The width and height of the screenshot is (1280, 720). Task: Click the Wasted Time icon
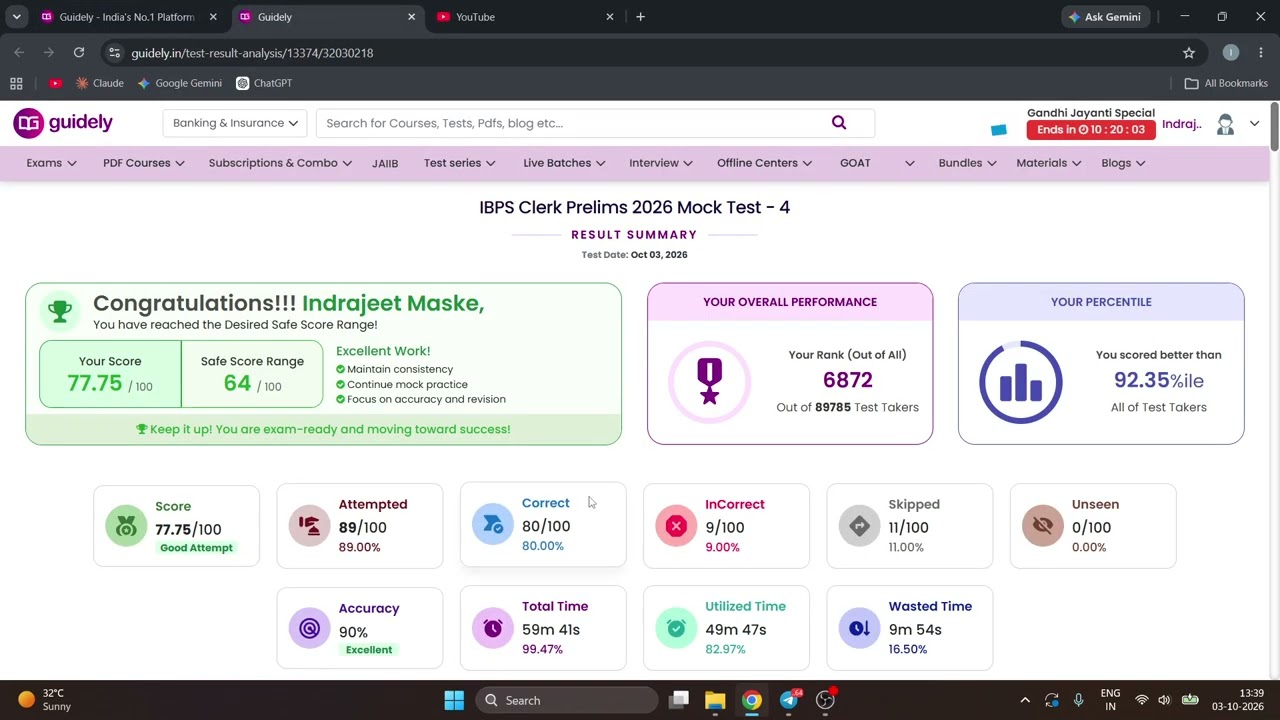(859, 628)
